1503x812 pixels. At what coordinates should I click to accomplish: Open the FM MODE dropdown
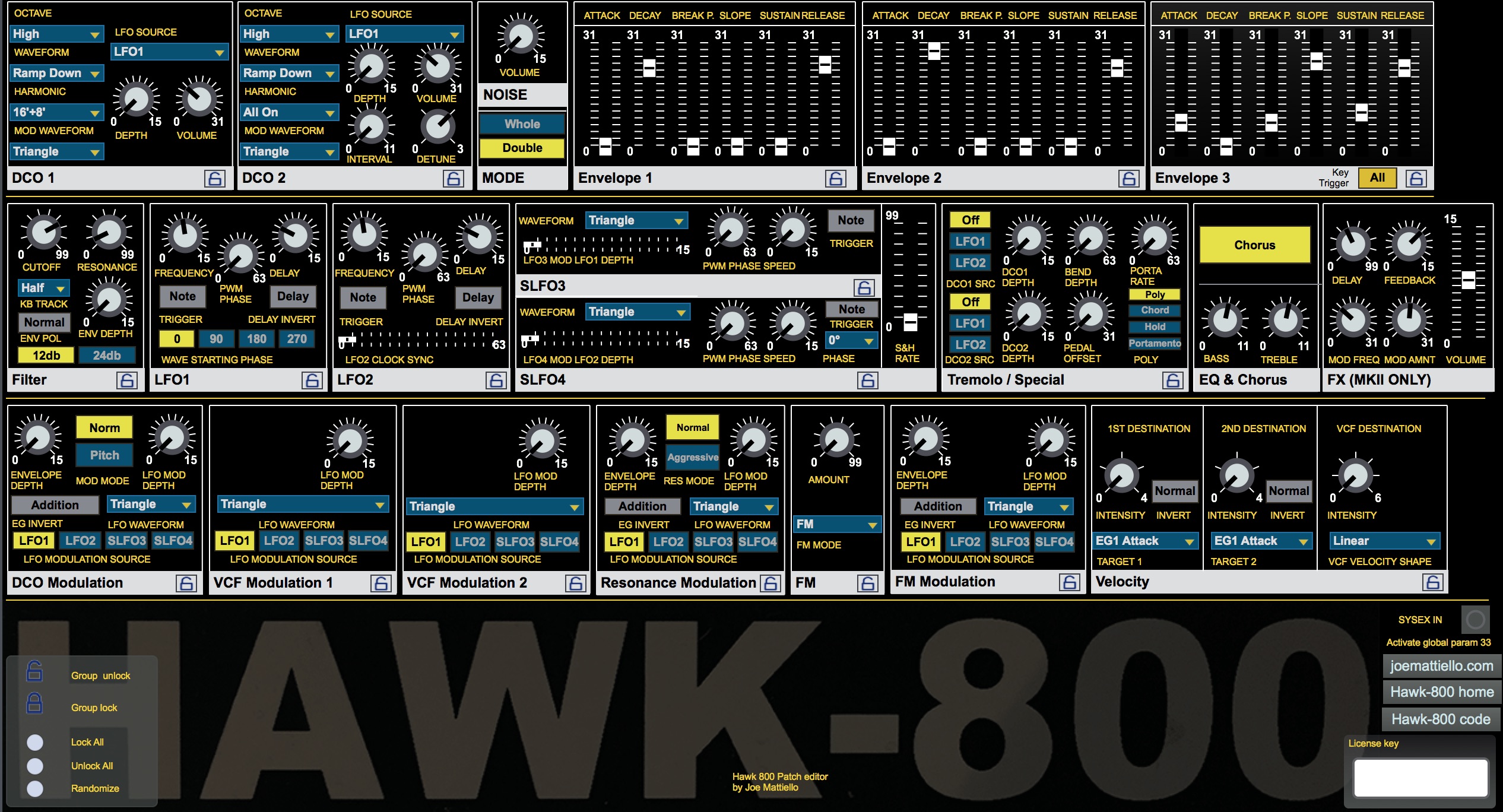point(837,524)
